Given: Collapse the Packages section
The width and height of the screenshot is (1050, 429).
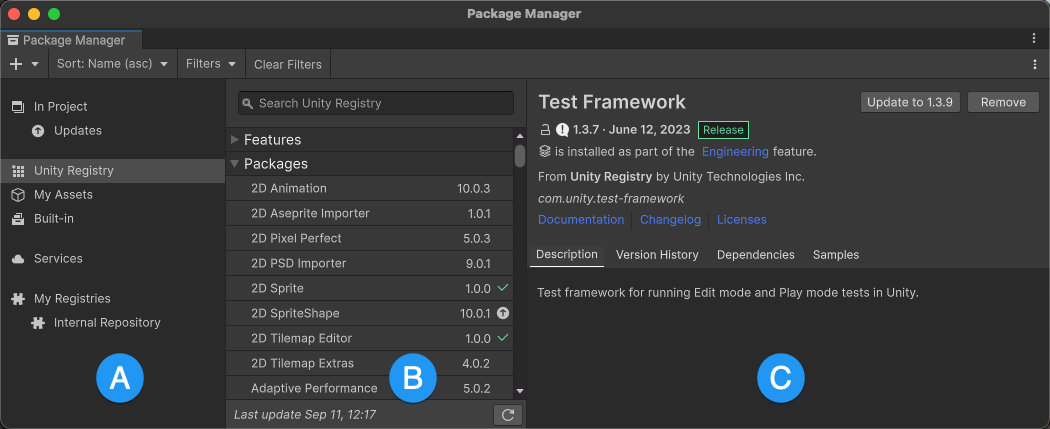Looking at the screenshot, I should pos(235,164).
